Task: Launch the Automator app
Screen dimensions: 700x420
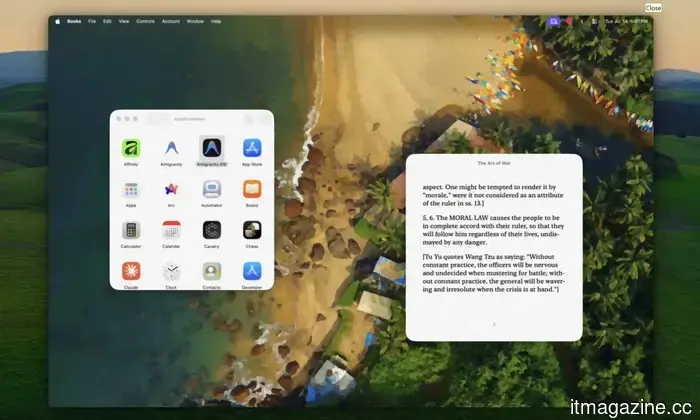Action: click(212, 189)
